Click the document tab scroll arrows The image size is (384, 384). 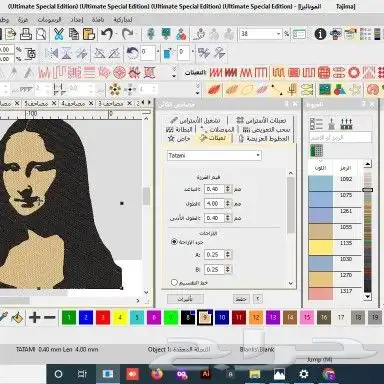(x=146, y=102)
